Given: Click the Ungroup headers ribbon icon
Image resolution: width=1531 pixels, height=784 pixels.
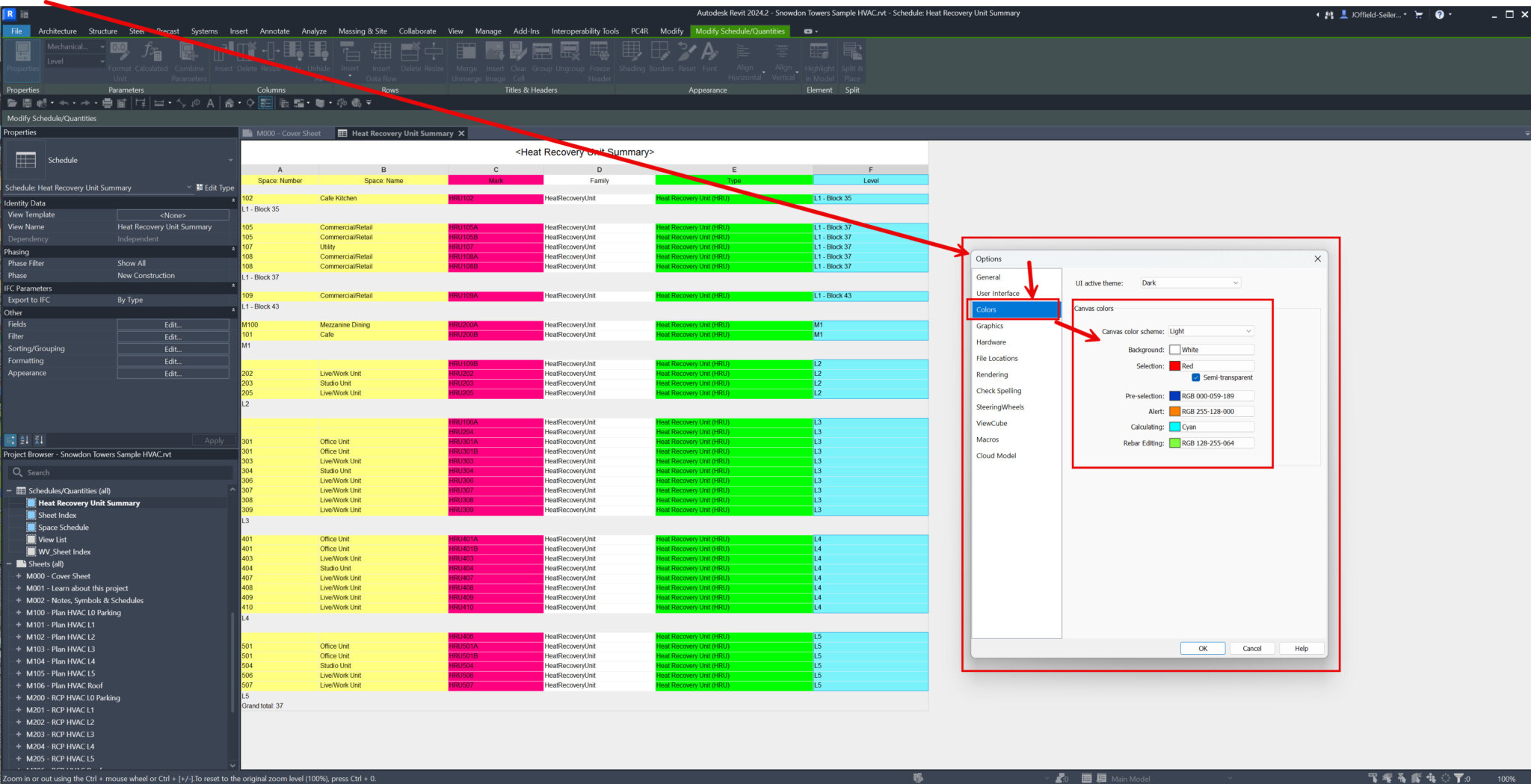Looking at the screenshot, I should [570, 51].
